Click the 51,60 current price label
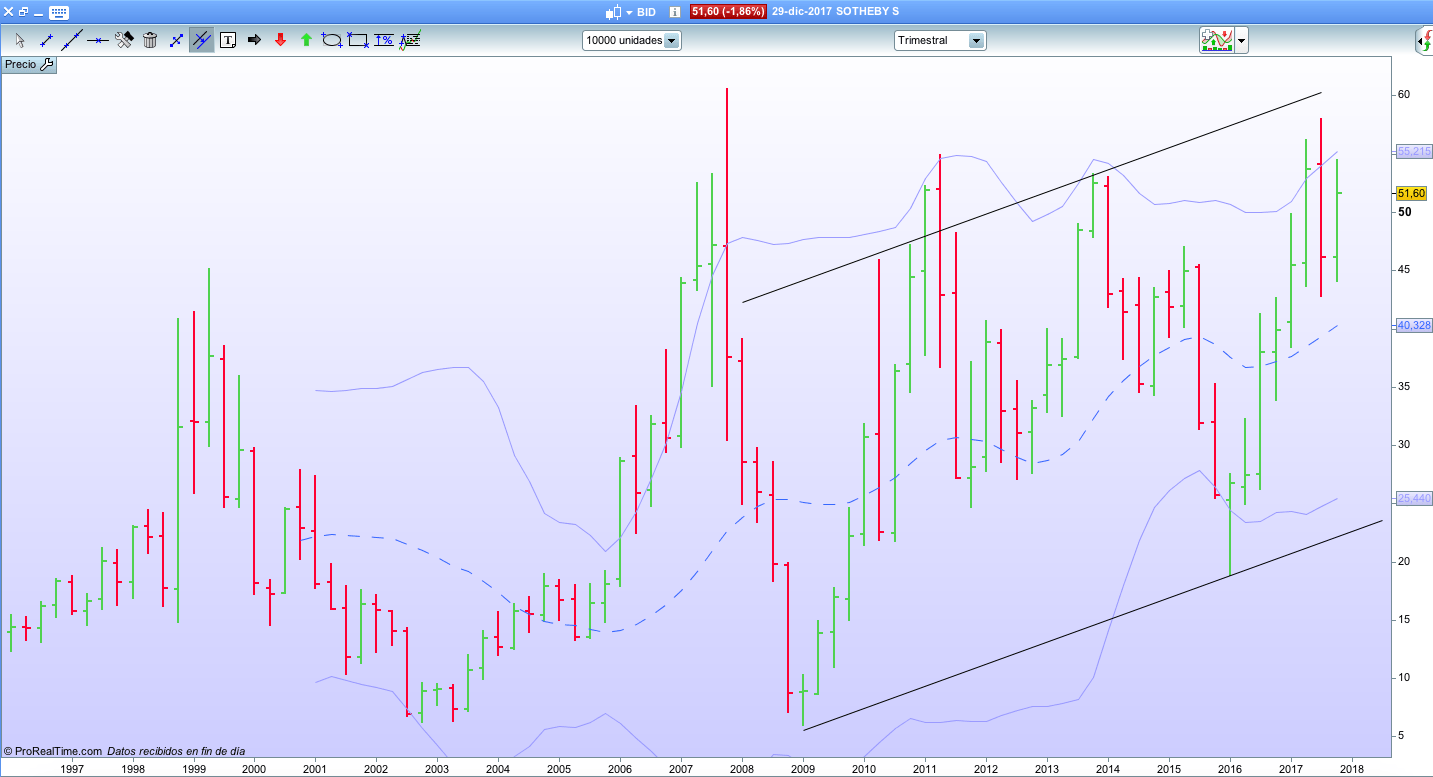Viewport: 1433px width, 777px height. (x=1410, y=193)
